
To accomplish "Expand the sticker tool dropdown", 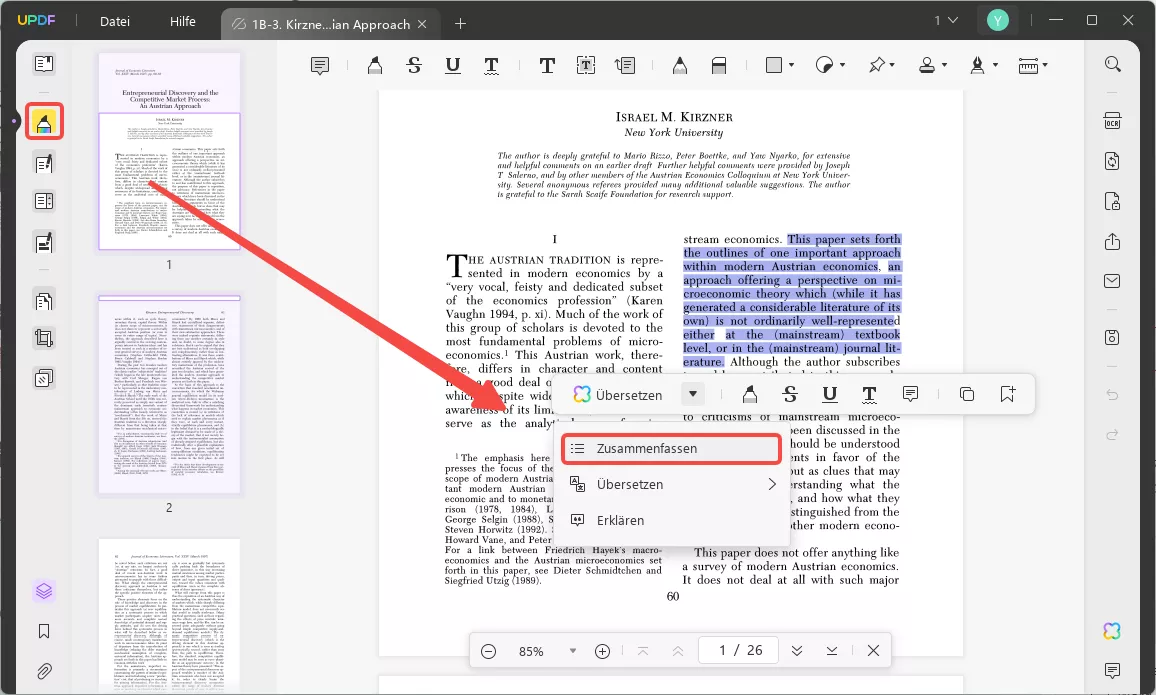I will 842,66.
